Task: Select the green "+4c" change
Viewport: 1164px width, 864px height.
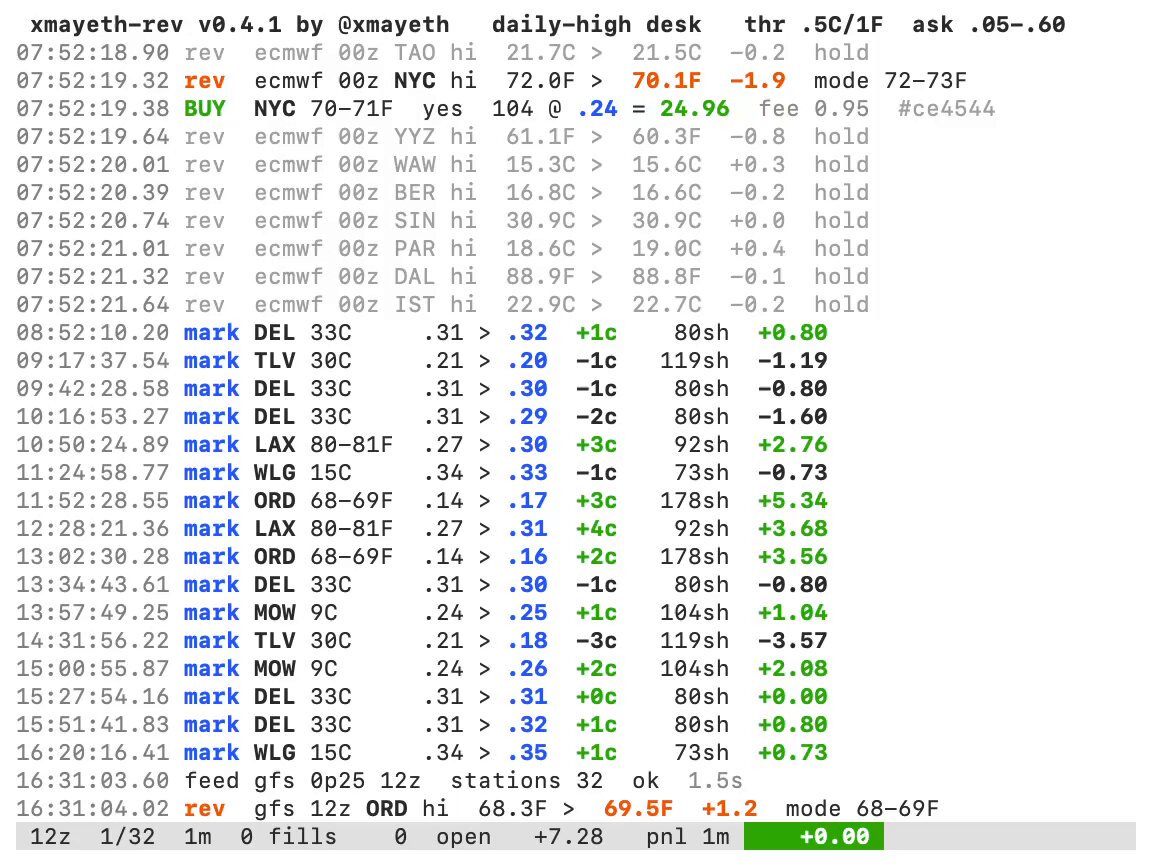Action: pos(597,528)
